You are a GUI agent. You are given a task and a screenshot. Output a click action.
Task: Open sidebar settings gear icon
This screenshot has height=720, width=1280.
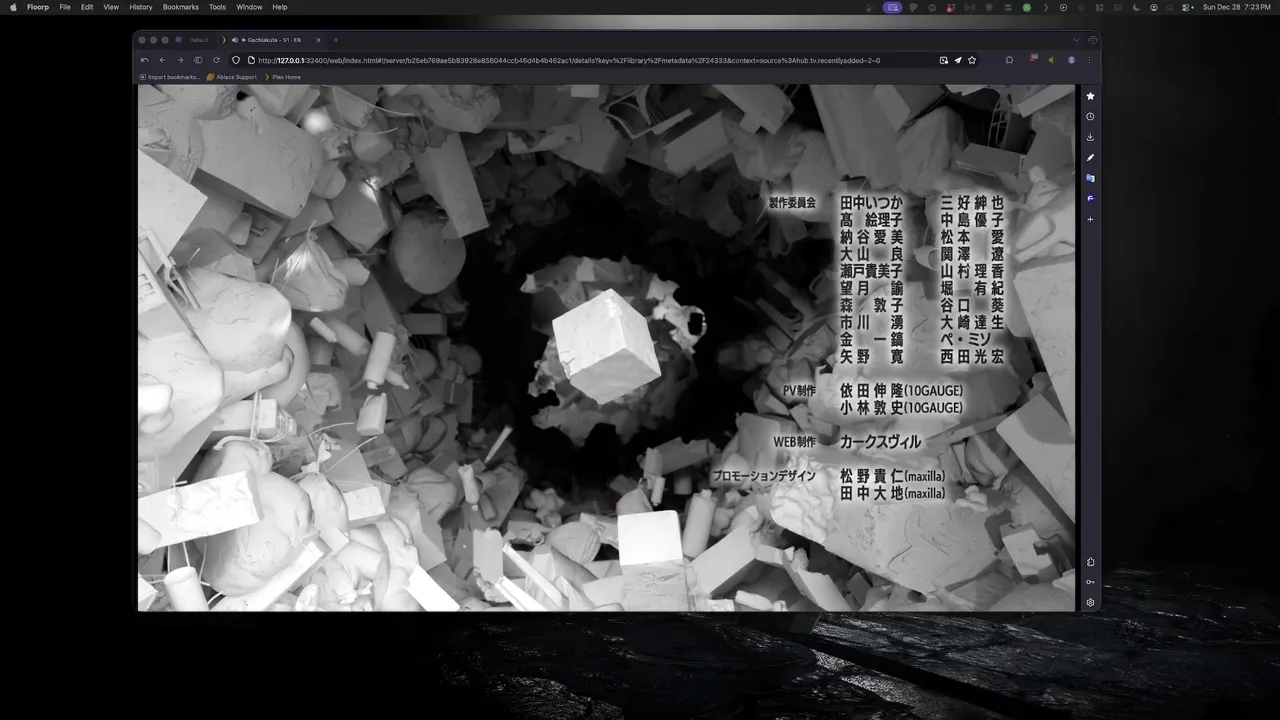pyautogui.click(x=1090, y=603)
